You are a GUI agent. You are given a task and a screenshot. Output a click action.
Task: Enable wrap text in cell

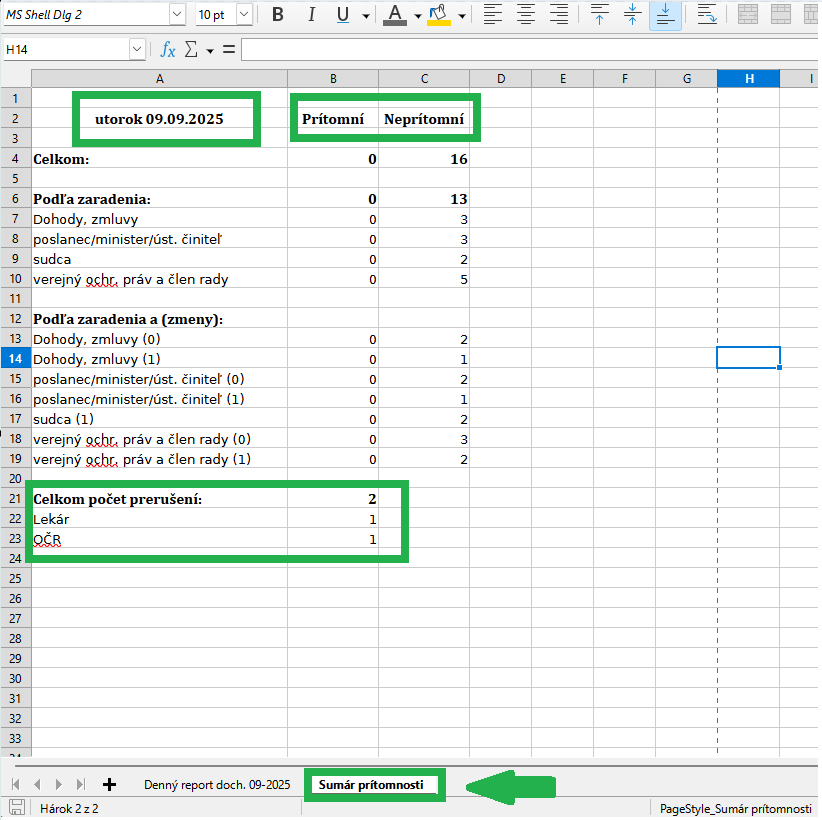pos(707,15)
